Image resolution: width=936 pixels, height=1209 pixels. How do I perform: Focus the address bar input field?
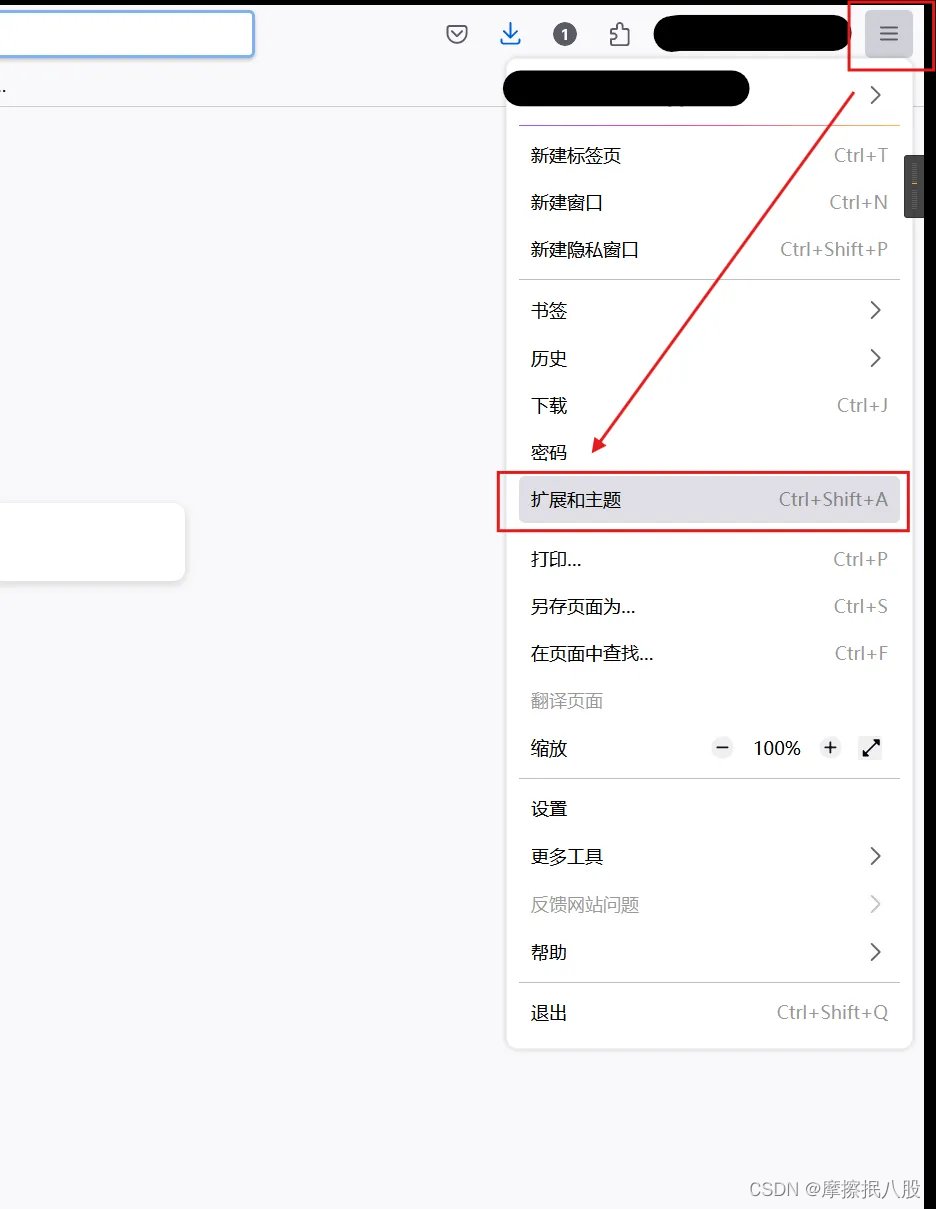(126, 34)
